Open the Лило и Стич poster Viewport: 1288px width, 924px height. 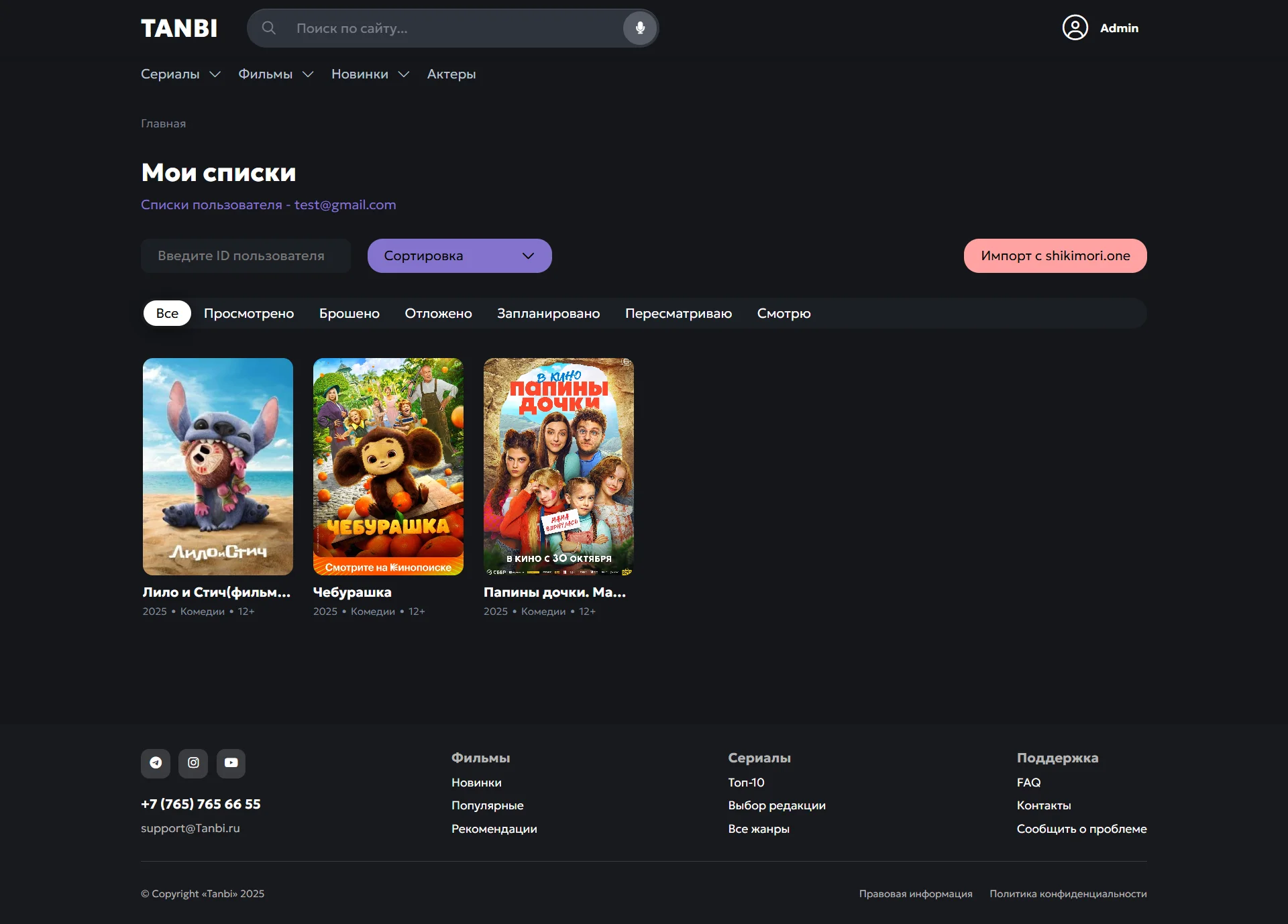(217, 466)
